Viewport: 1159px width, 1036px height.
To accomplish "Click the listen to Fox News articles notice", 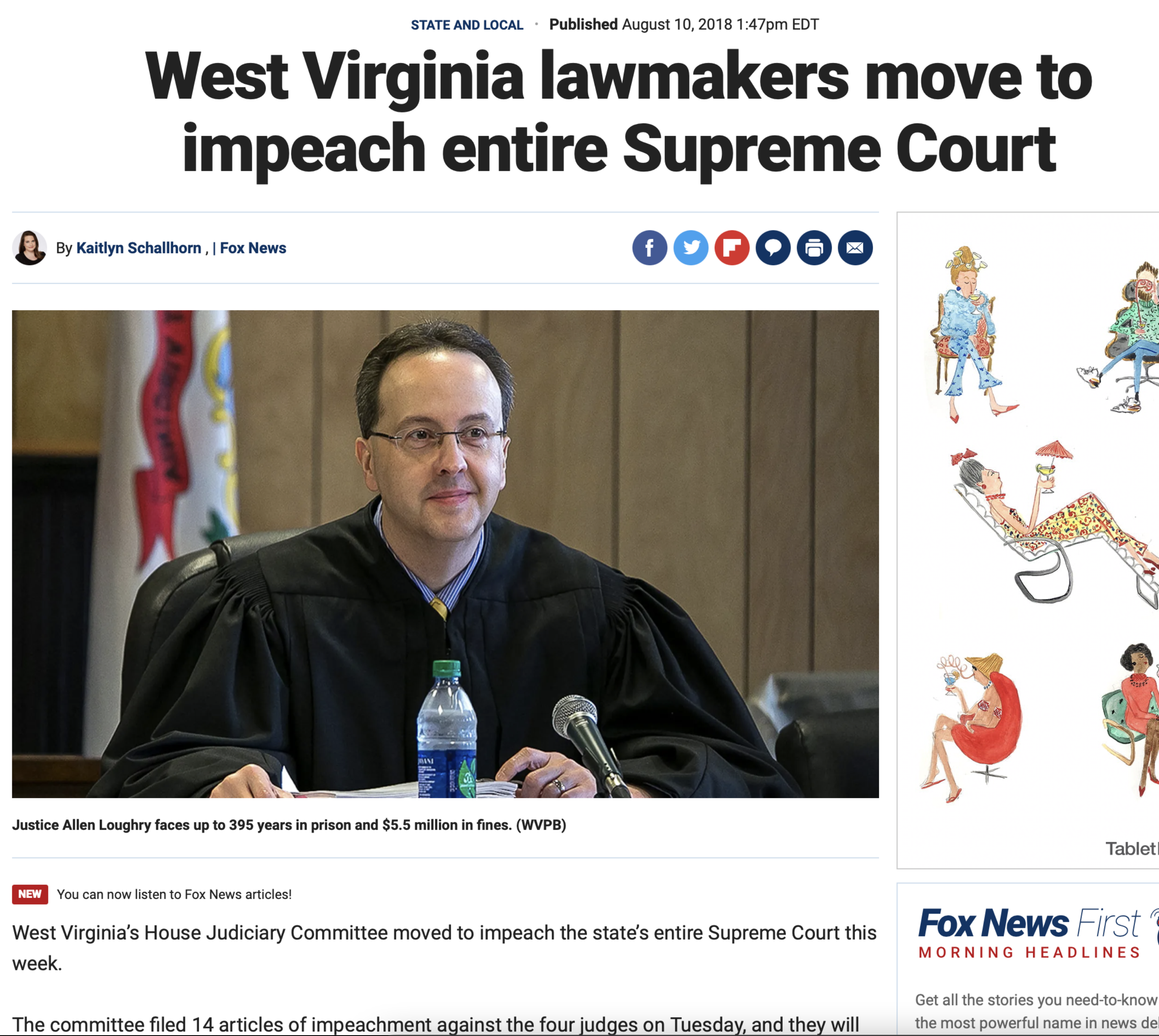I will point(174,894).
